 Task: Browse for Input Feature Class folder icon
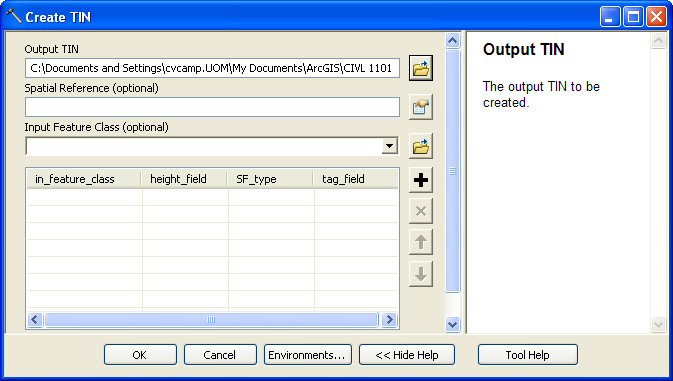tap(421, 146)
